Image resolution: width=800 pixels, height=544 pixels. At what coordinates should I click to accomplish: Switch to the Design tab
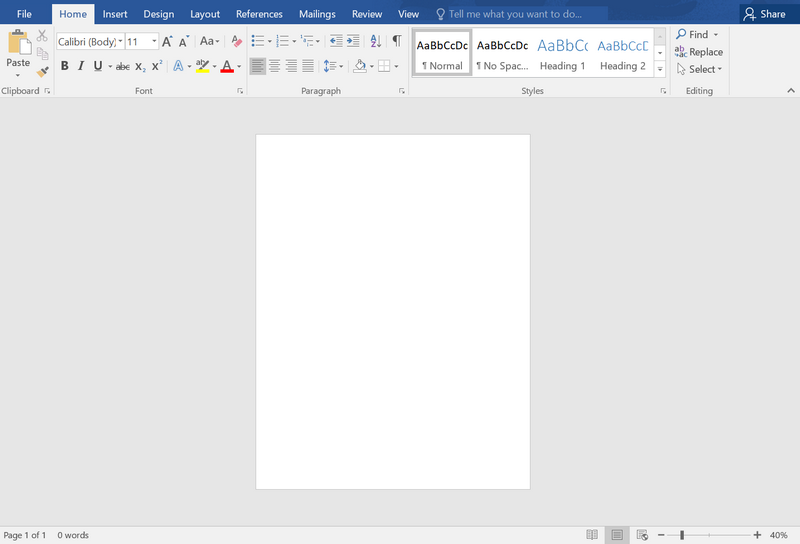pyautogui.click(x=159, y=14)
